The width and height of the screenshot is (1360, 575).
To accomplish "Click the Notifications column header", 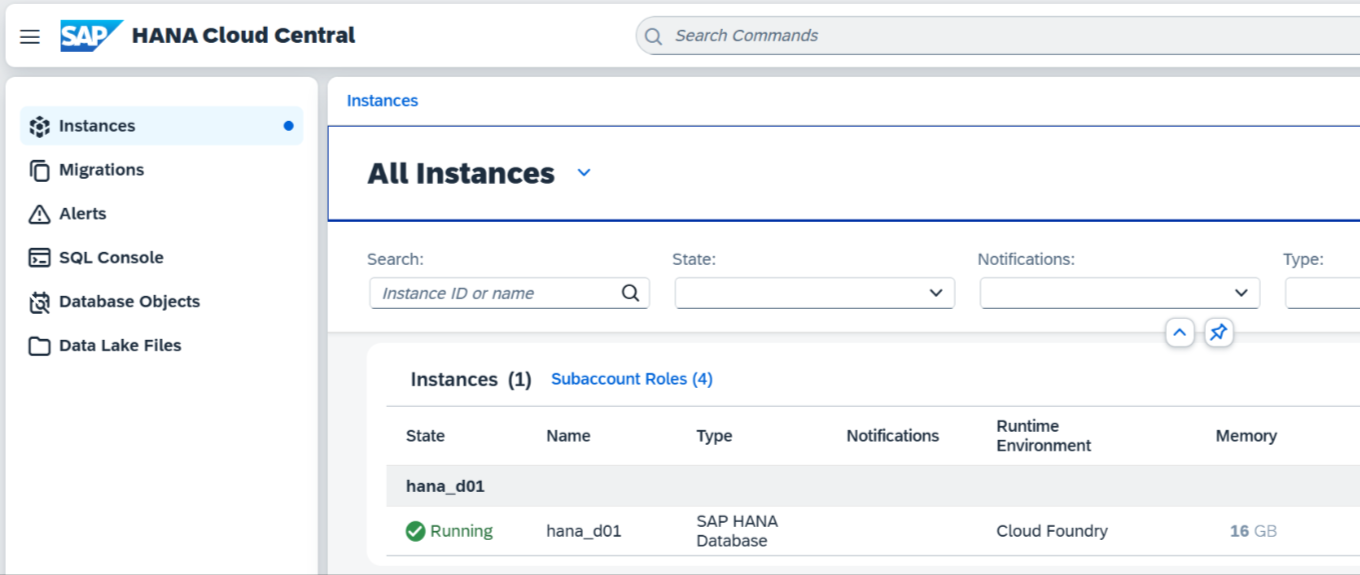I will [893, 436].
